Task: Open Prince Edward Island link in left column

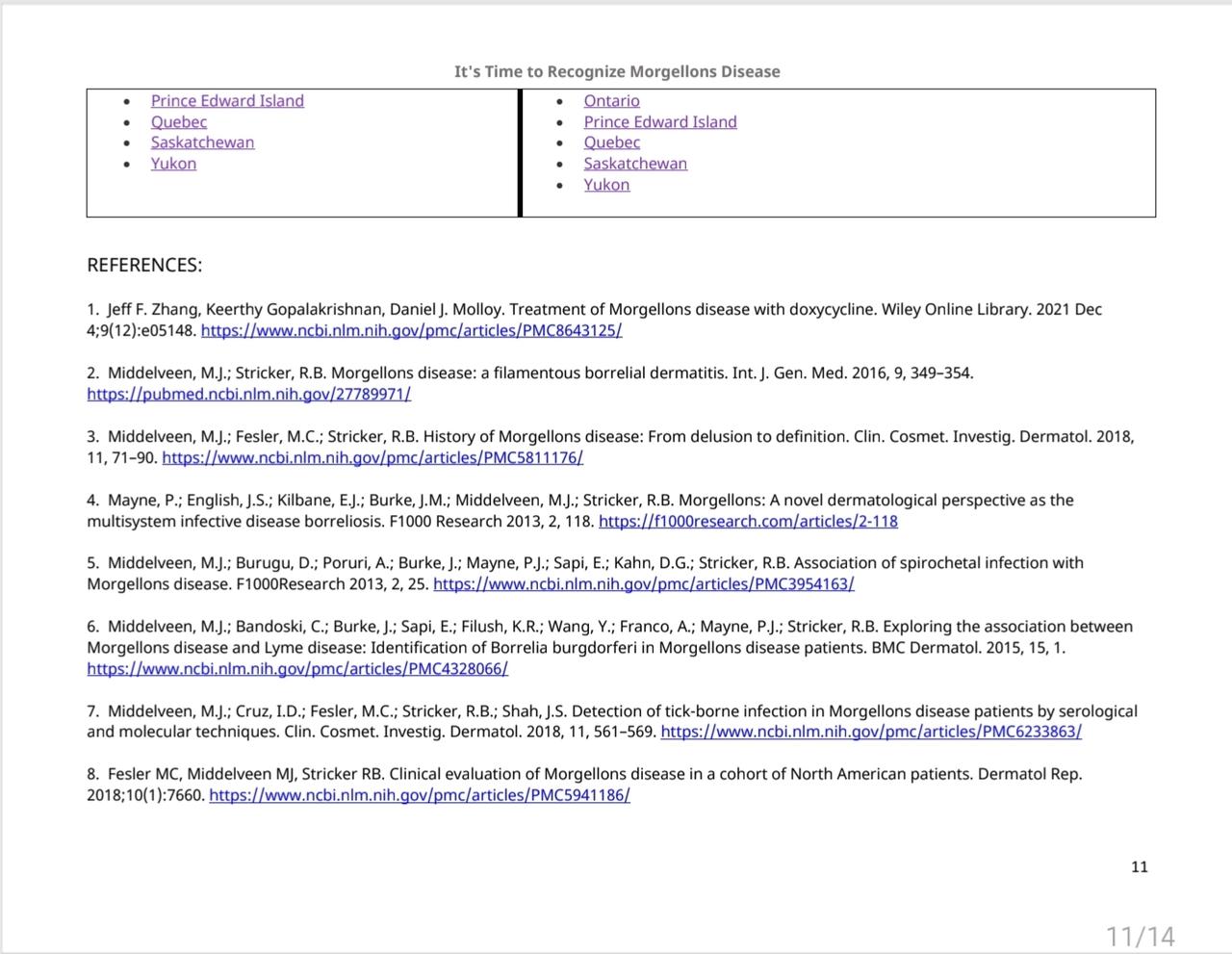Action: pyautogui.click(x=227, y=100)
